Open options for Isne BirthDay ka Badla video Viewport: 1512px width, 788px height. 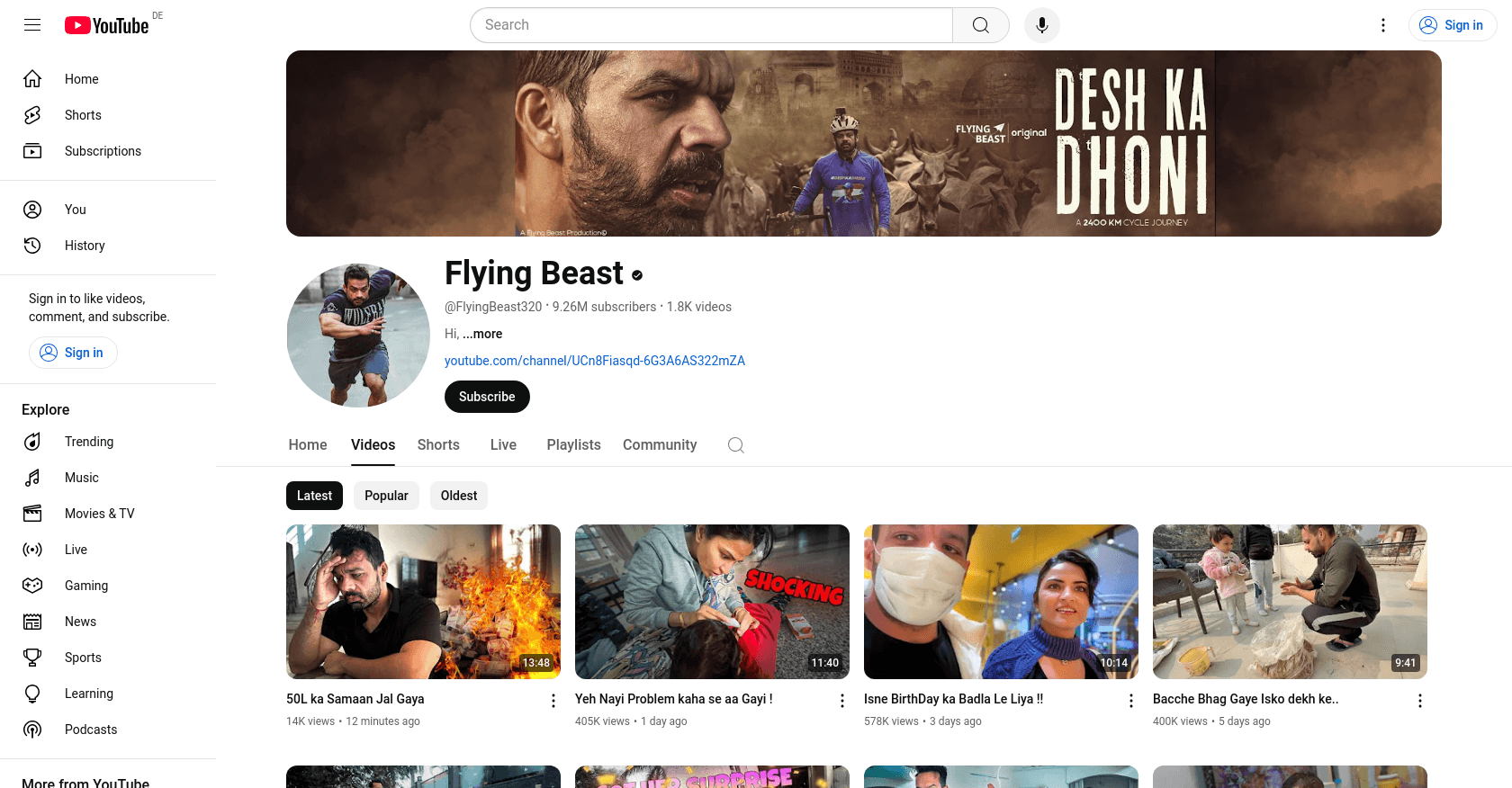tap(1131, 701)
